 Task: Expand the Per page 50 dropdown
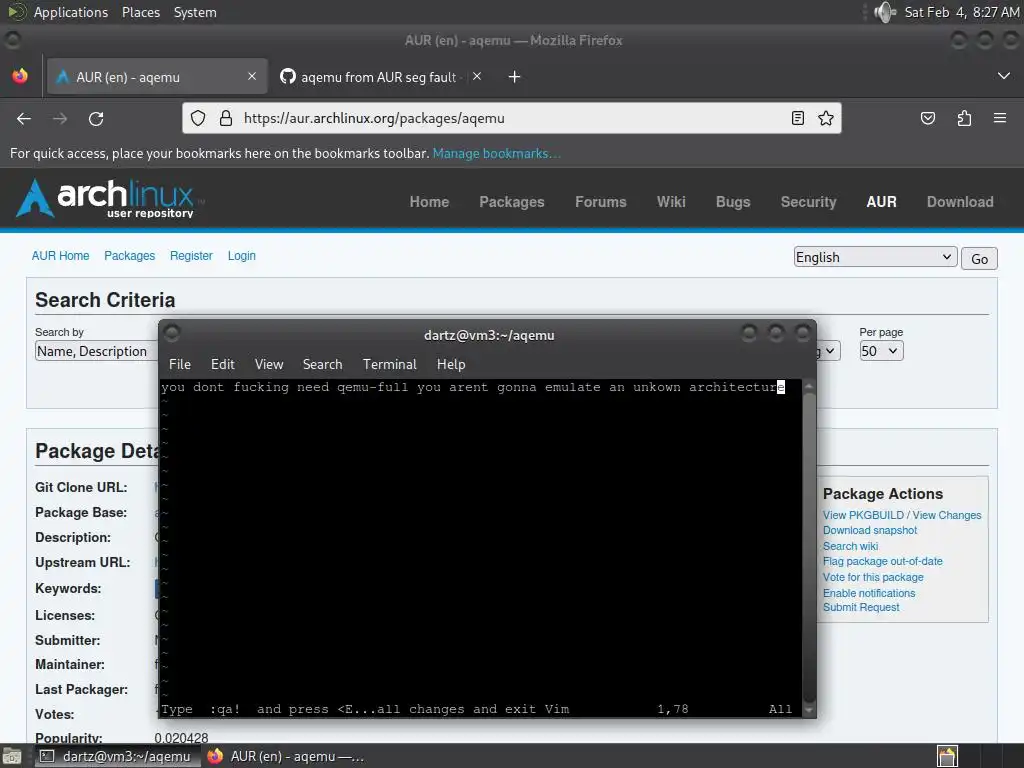tap(881, 351)
